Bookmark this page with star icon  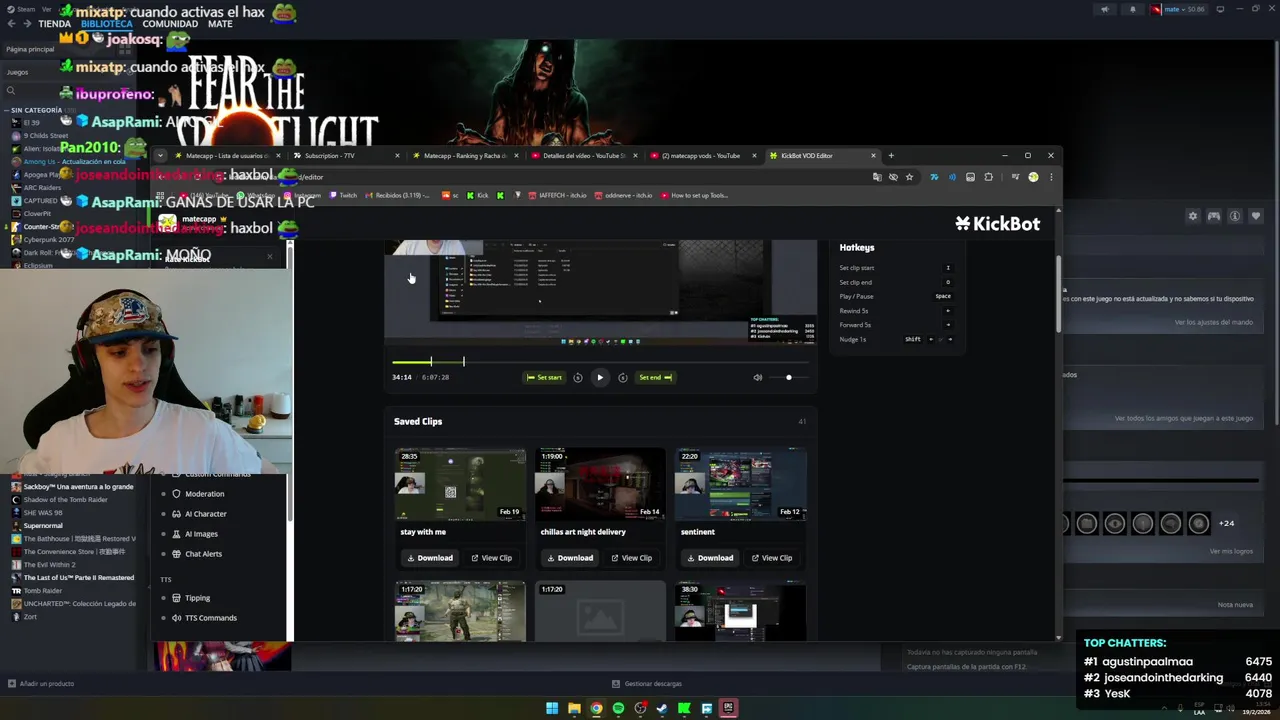tap(909, 177)
